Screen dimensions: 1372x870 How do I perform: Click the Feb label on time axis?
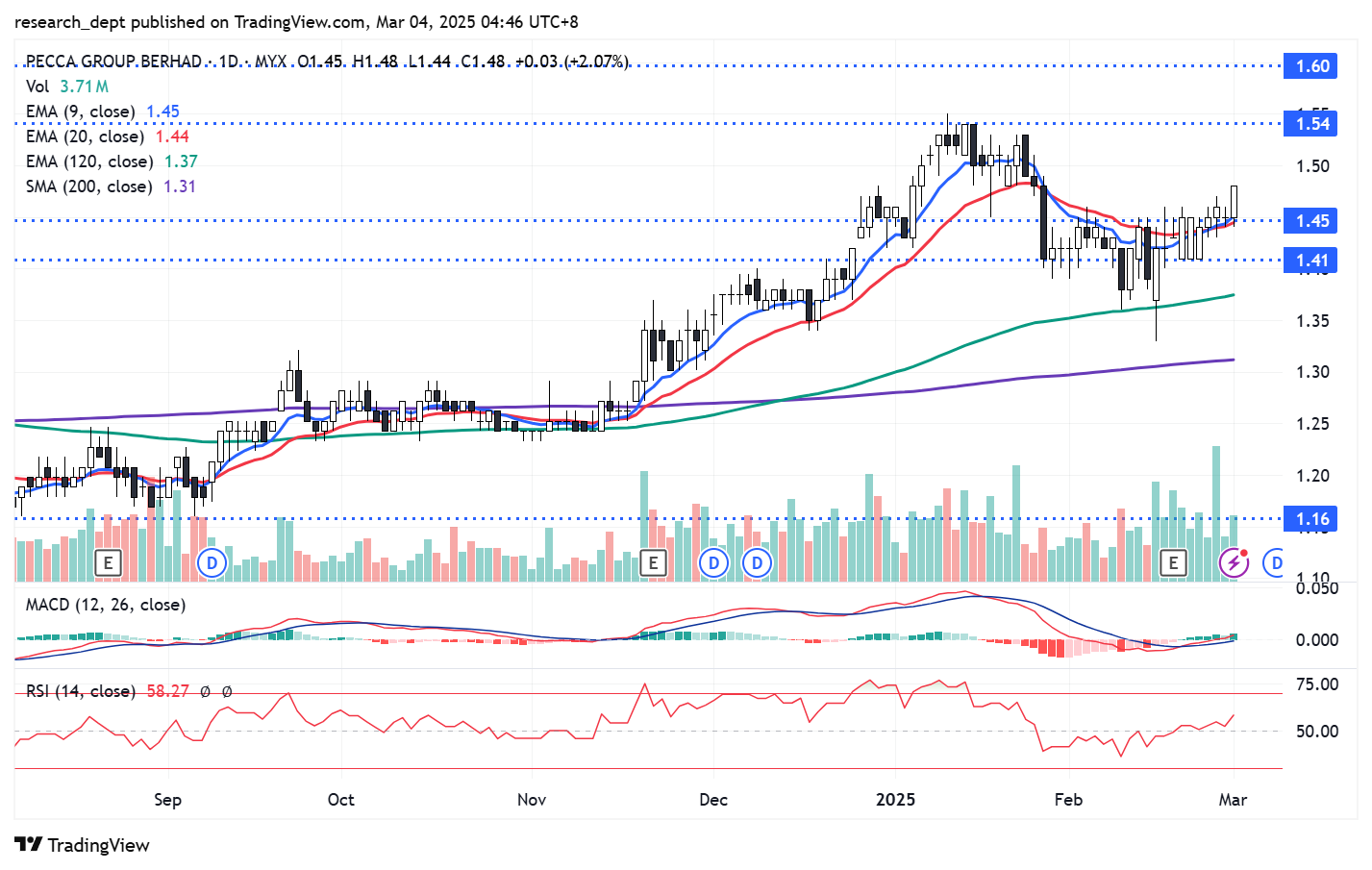[1068, 800]
